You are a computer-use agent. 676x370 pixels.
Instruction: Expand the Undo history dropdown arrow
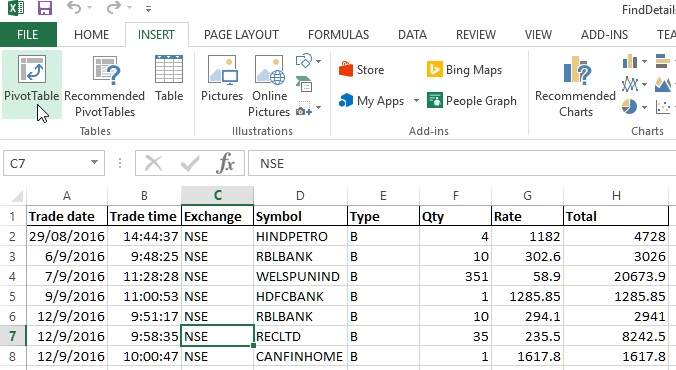tap(89, 8)
